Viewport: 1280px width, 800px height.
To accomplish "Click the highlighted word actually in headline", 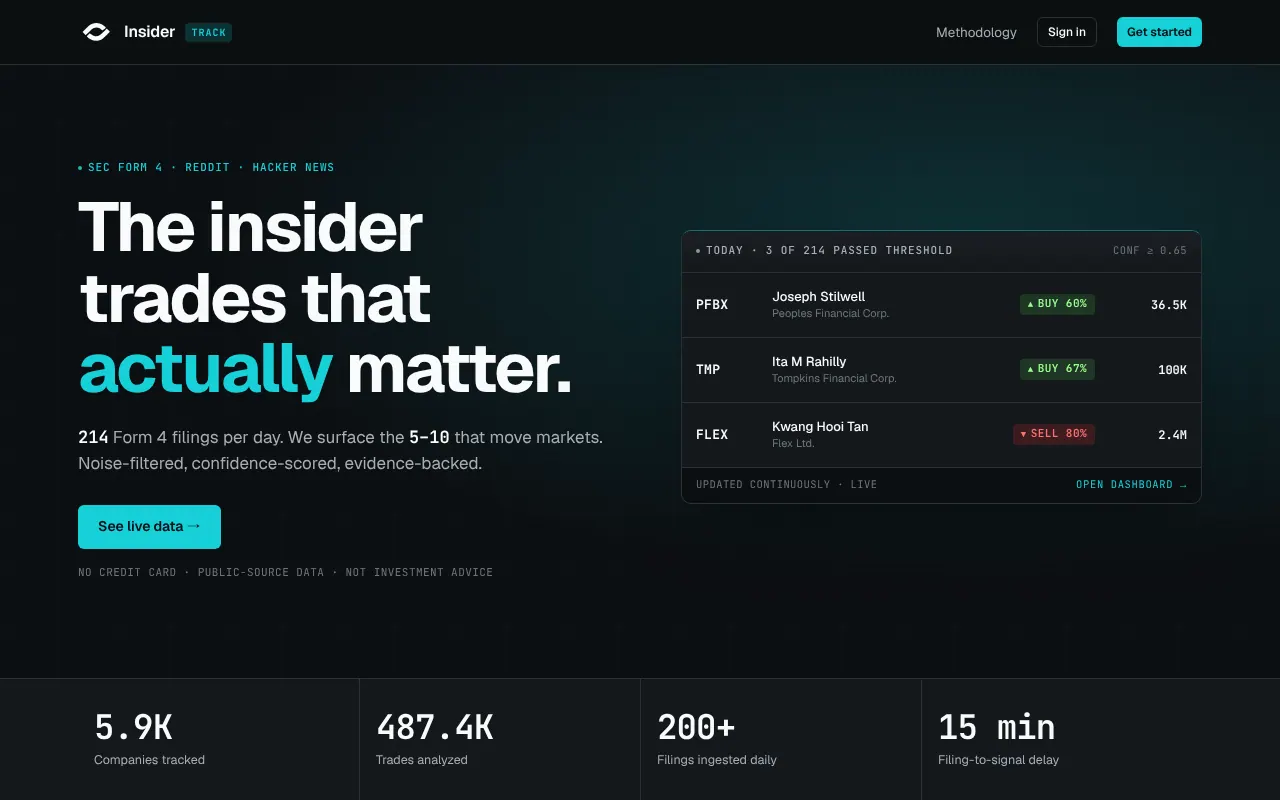I will pyautogui.click(x=205, y=370).
